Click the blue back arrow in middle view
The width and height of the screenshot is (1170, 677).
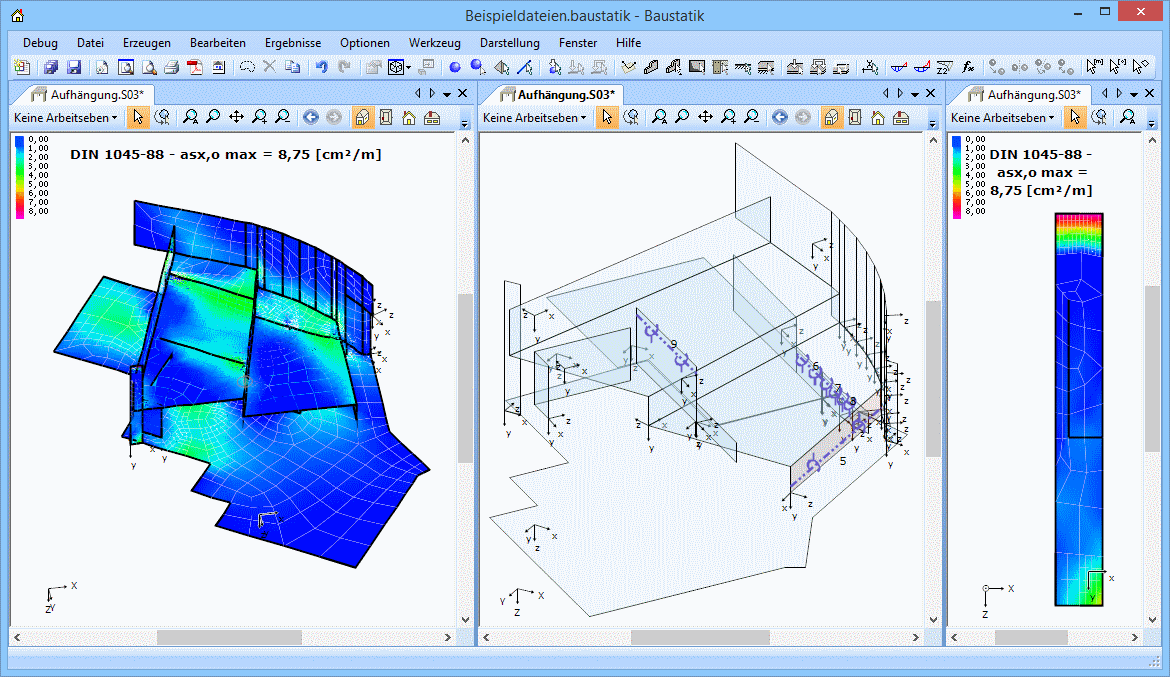(x=780, y=117)
